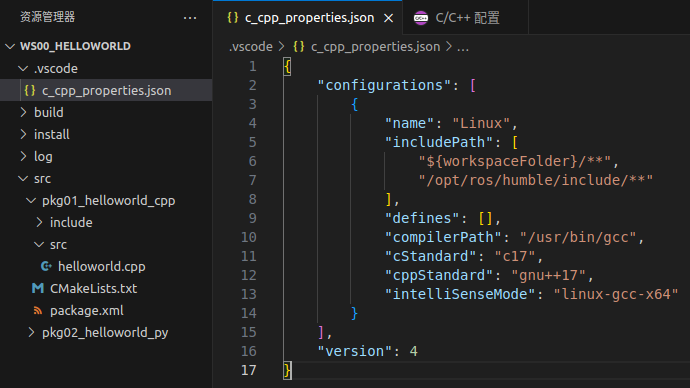Collapse the inner src folder under pkg01

(39, 244)
